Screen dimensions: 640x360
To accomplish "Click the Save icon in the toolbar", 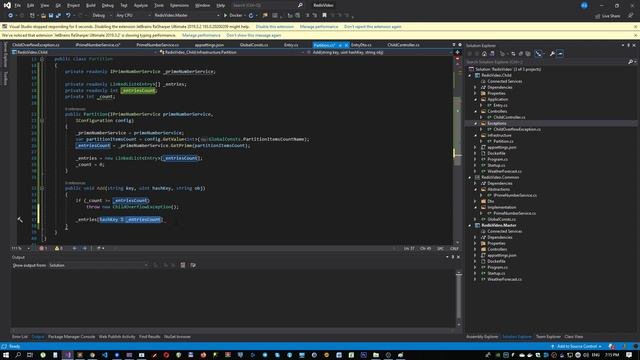I will pos(51,16).
